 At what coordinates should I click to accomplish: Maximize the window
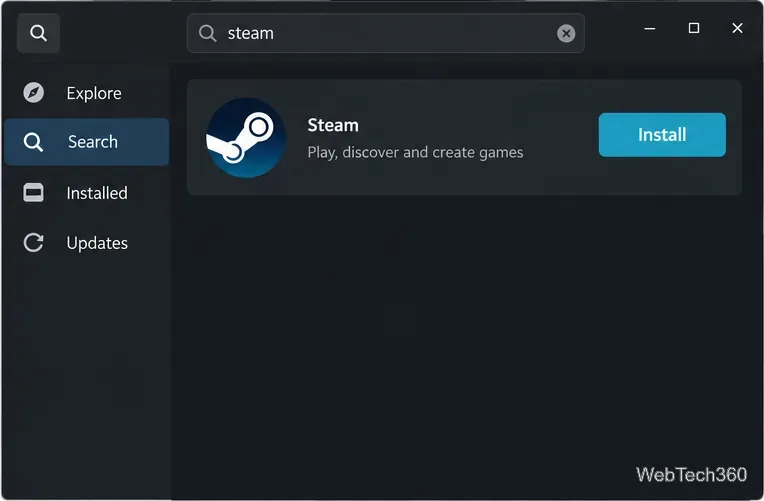(694, 28)
